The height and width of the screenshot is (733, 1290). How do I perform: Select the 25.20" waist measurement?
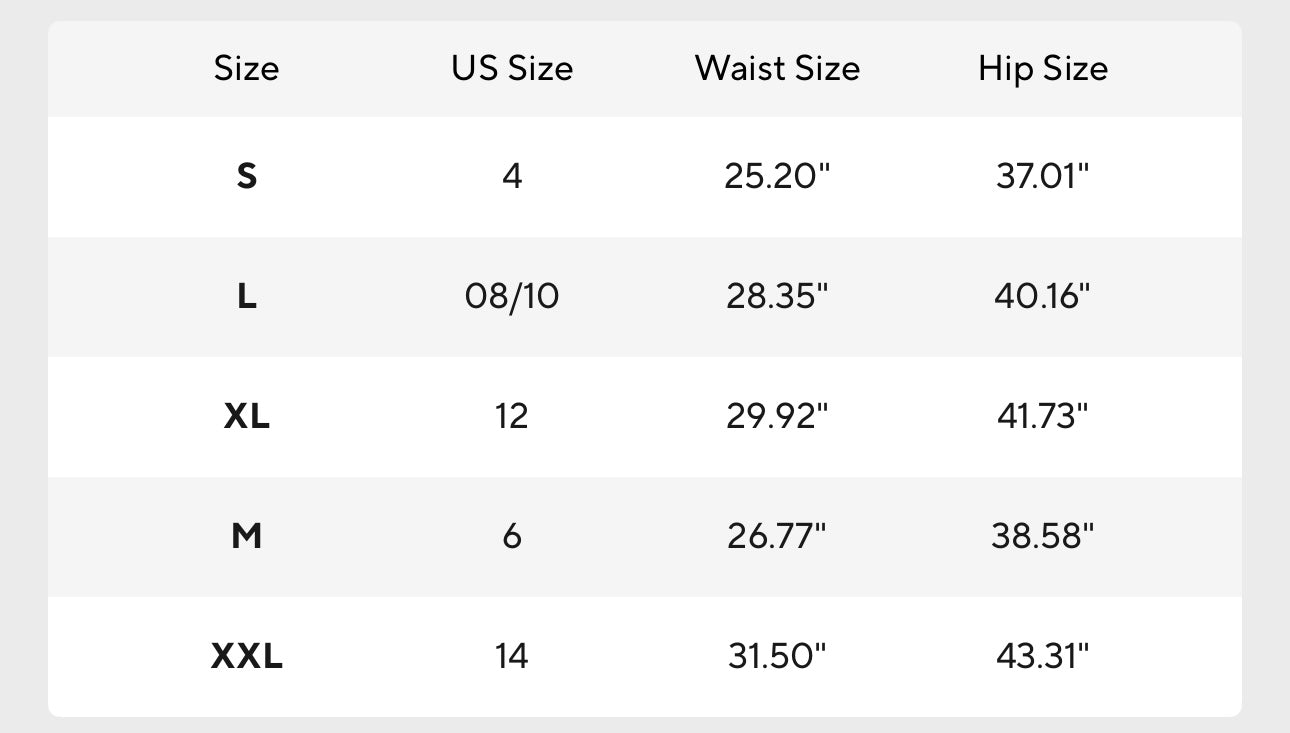coord(777,176)
